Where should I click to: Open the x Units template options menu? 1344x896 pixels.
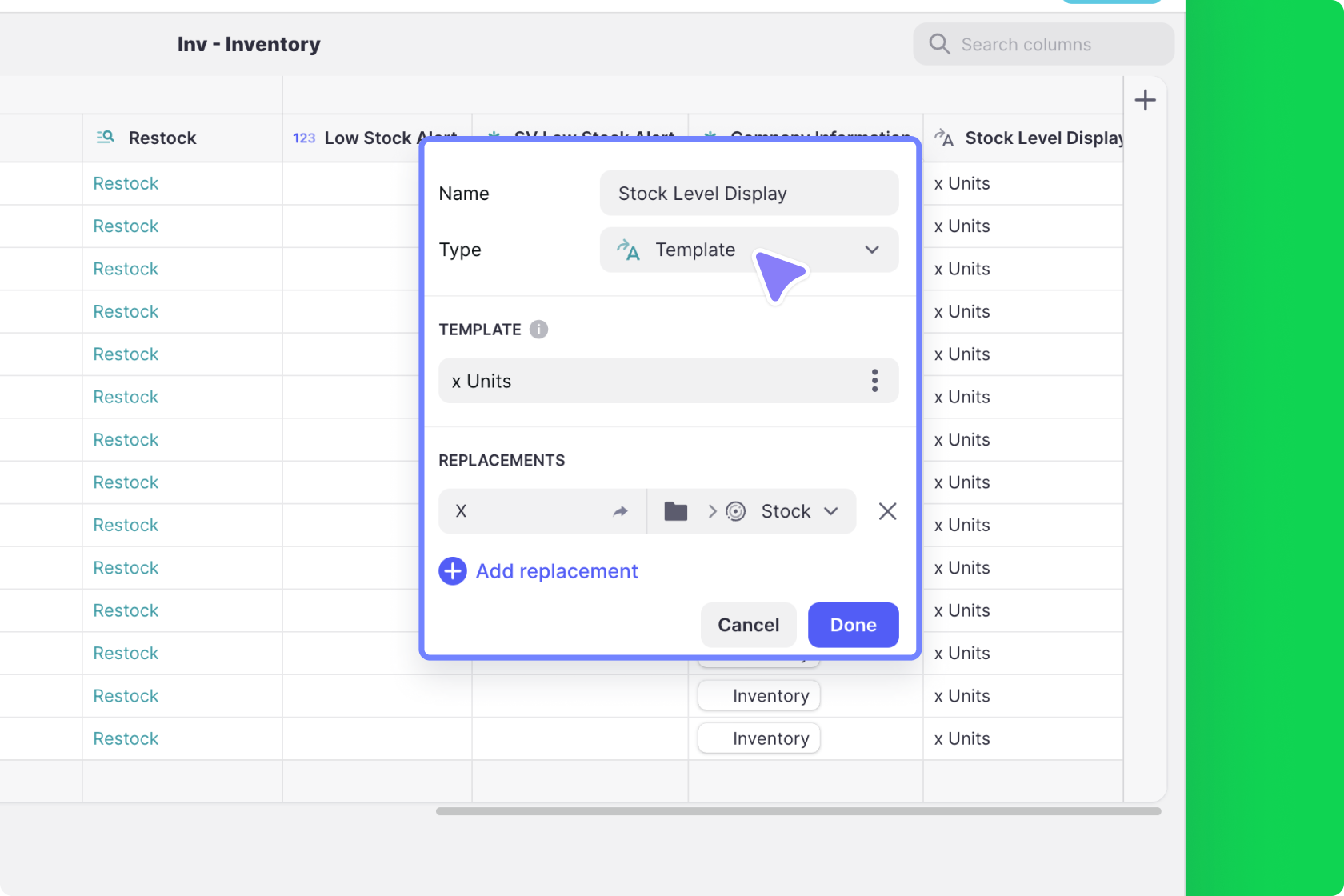pyautogui.click(x=874, y=381)
